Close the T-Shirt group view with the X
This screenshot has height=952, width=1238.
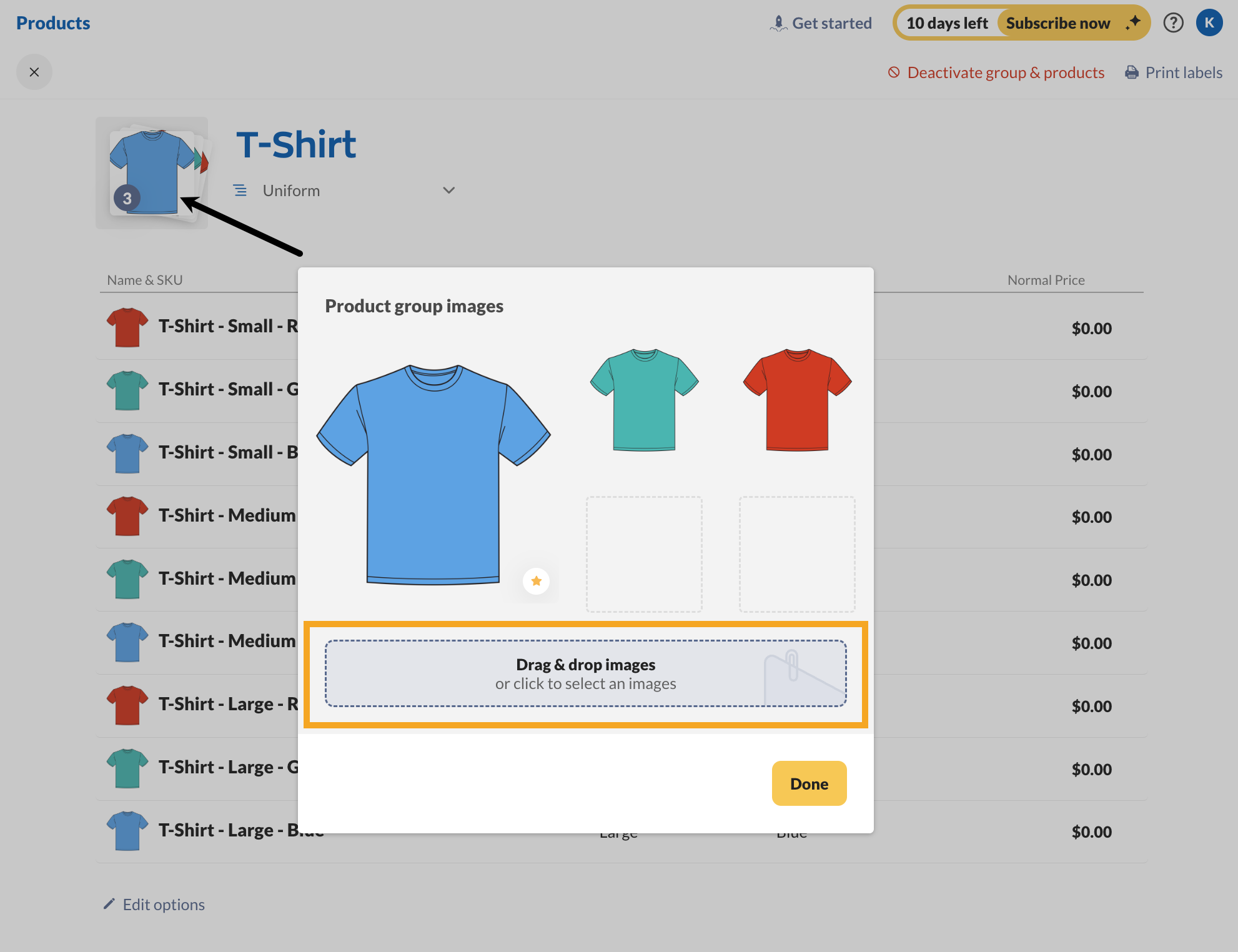34,71
